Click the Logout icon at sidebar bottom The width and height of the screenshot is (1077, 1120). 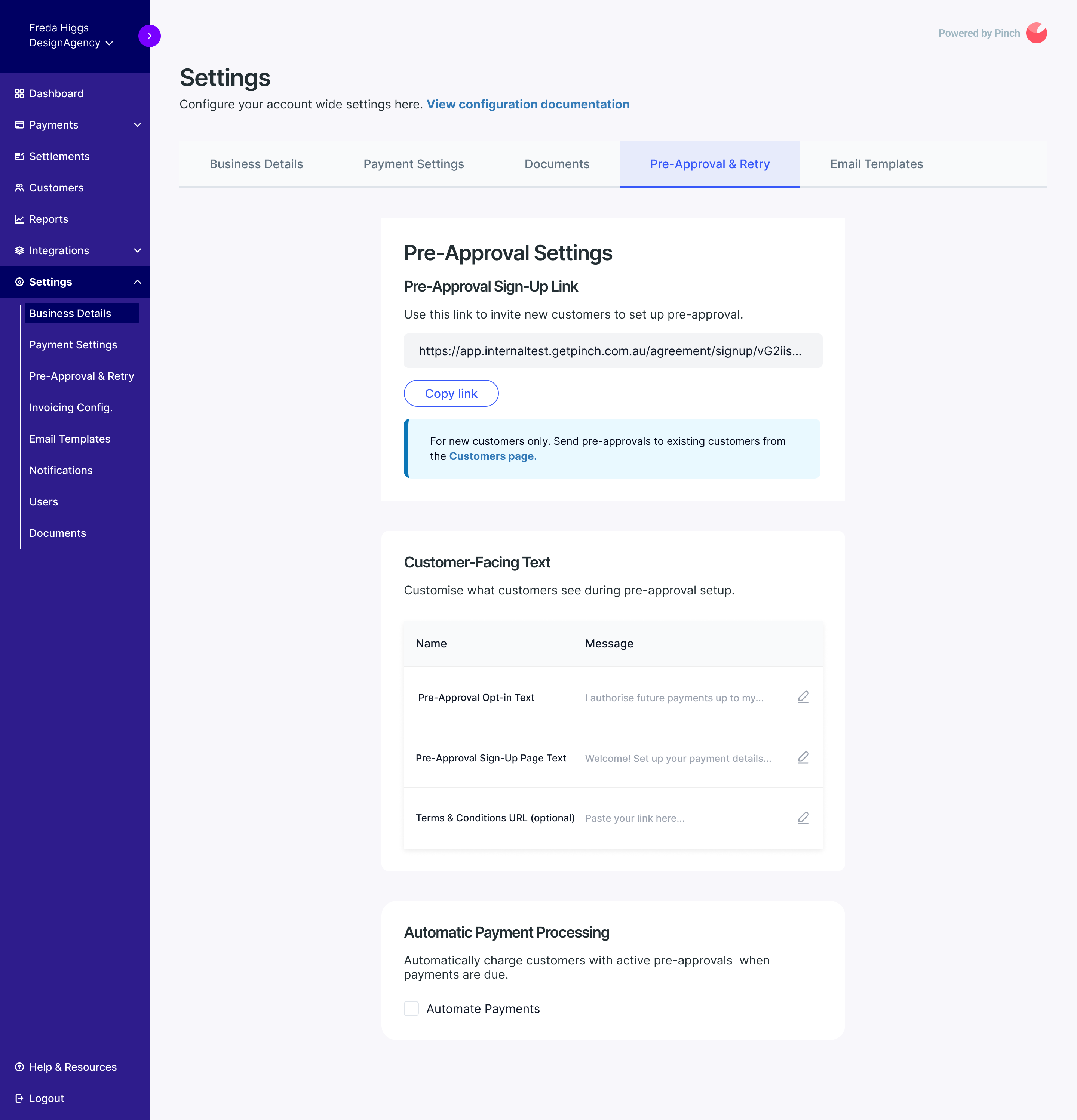[20, 1098]
